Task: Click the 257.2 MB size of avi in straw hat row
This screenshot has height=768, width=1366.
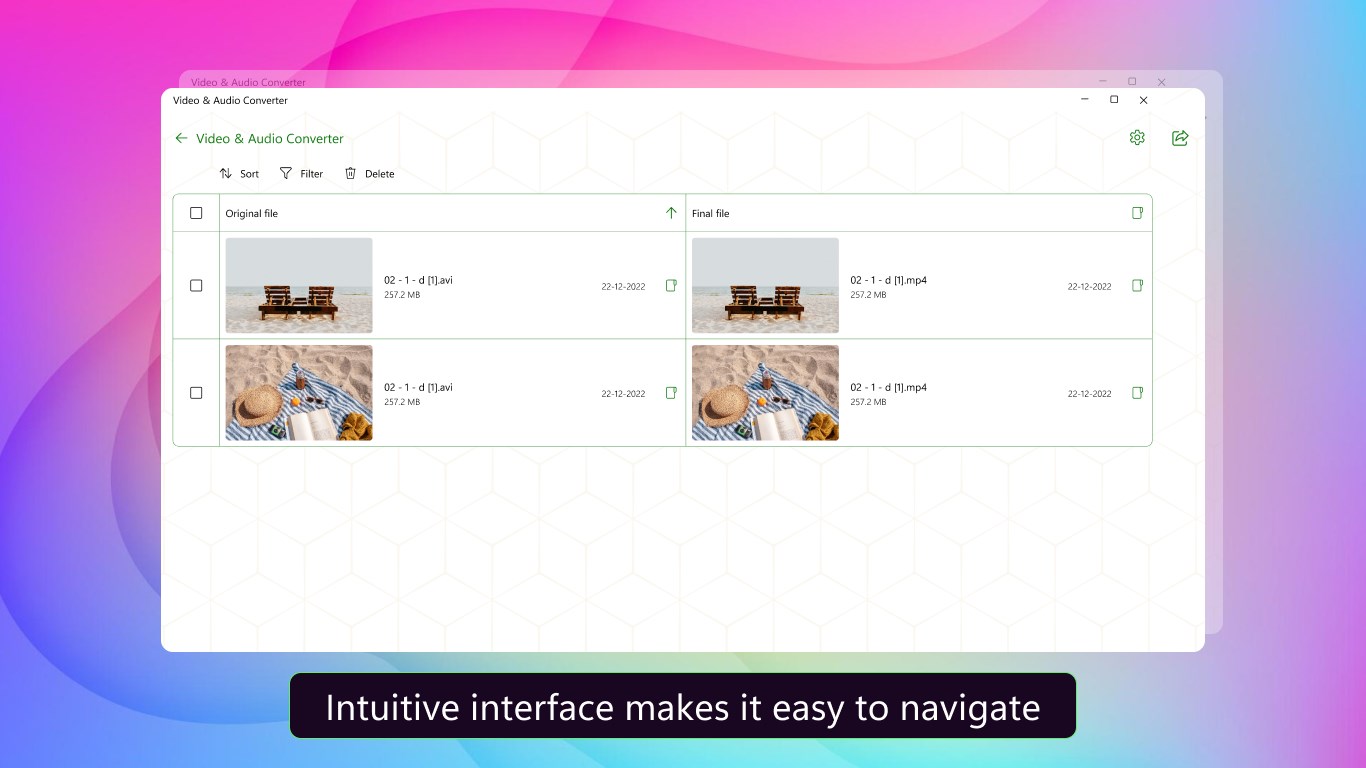Action: 402,402
